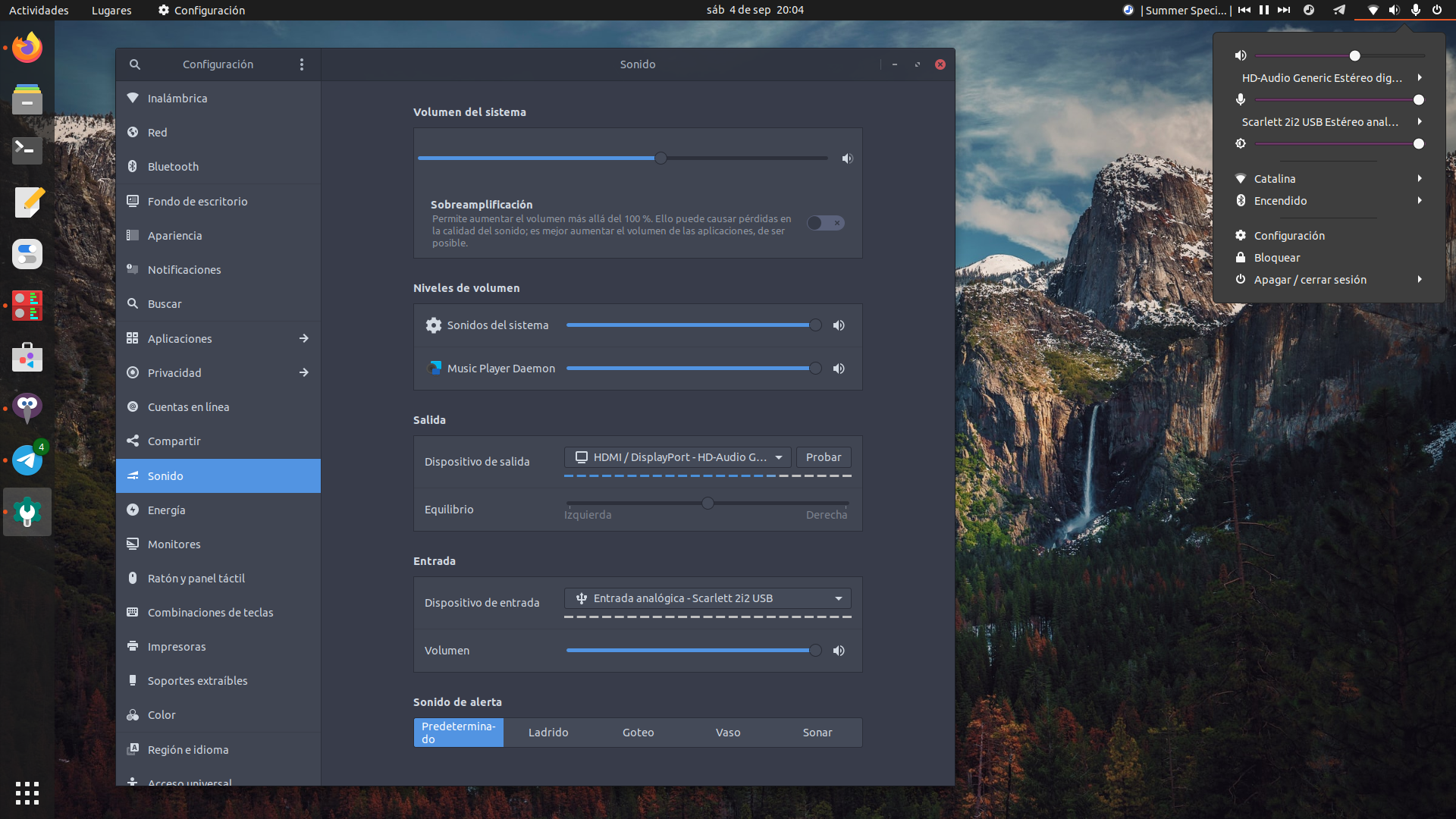1456x819 pixels.
Task: Toggle the Sobreamplificación switch
Action: click(825, 223)
